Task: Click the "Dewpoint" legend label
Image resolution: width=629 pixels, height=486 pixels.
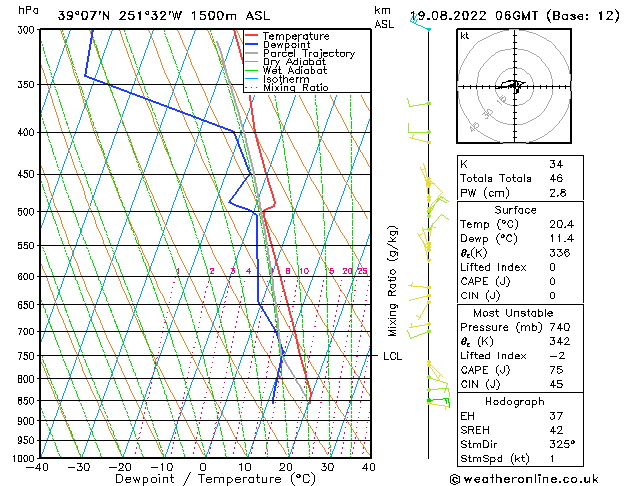Action: [286, 45]
